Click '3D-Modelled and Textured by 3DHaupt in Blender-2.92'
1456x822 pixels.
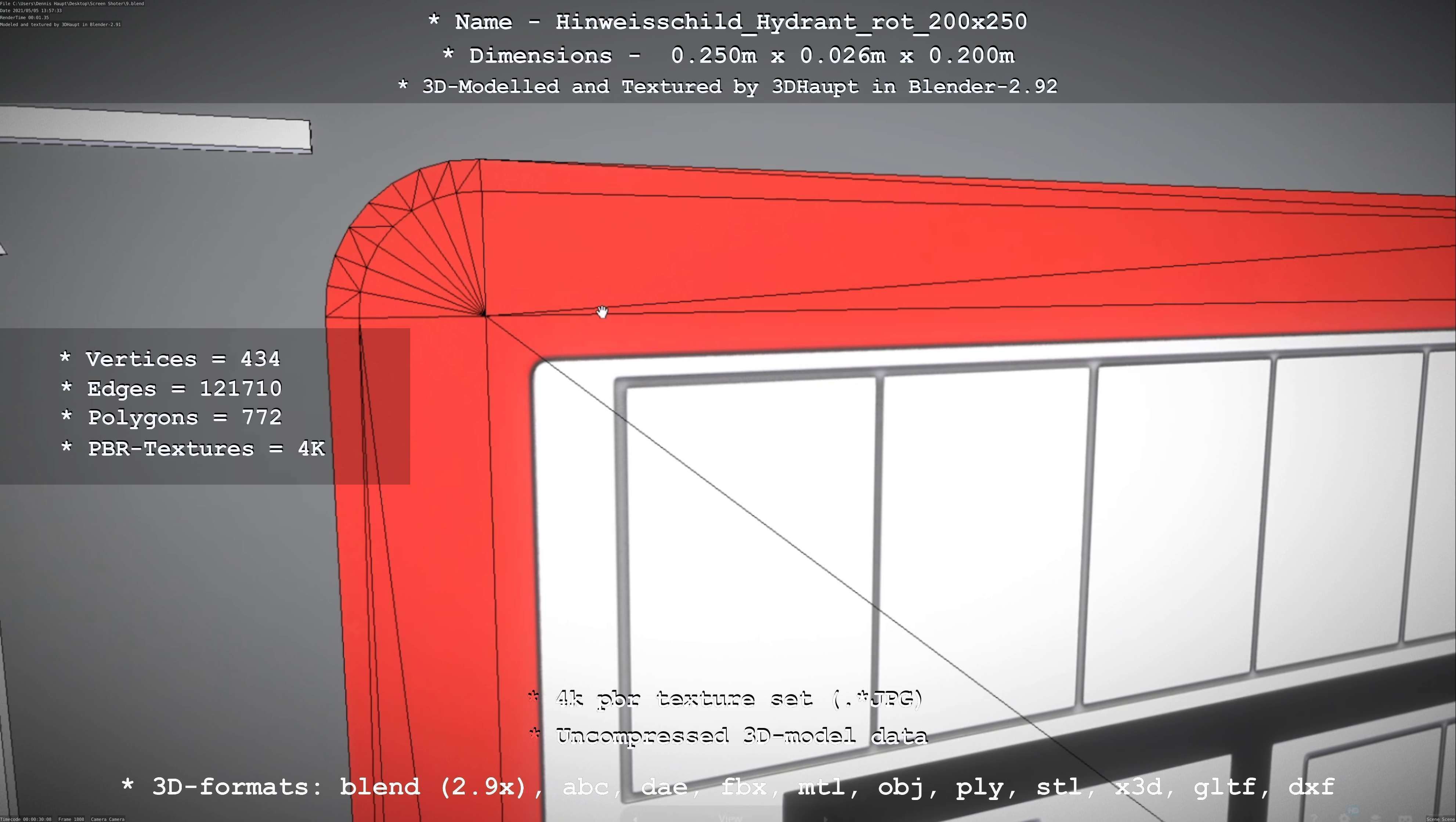pyautogui.click(x=727, y=86)
